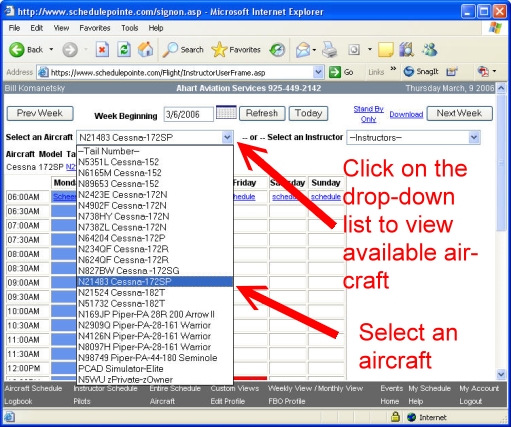Image resolution: width=511 pixels, height=427 pixels.
Task: Expand the Links toolbar chevron
Action: click(393, 69)
